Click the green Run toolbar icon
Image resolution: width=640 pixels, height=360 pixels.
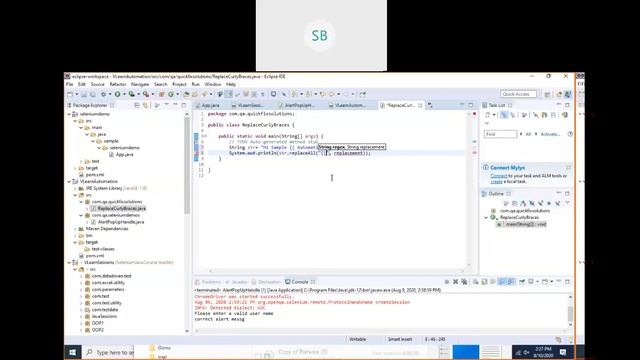[x=117, y=94]
